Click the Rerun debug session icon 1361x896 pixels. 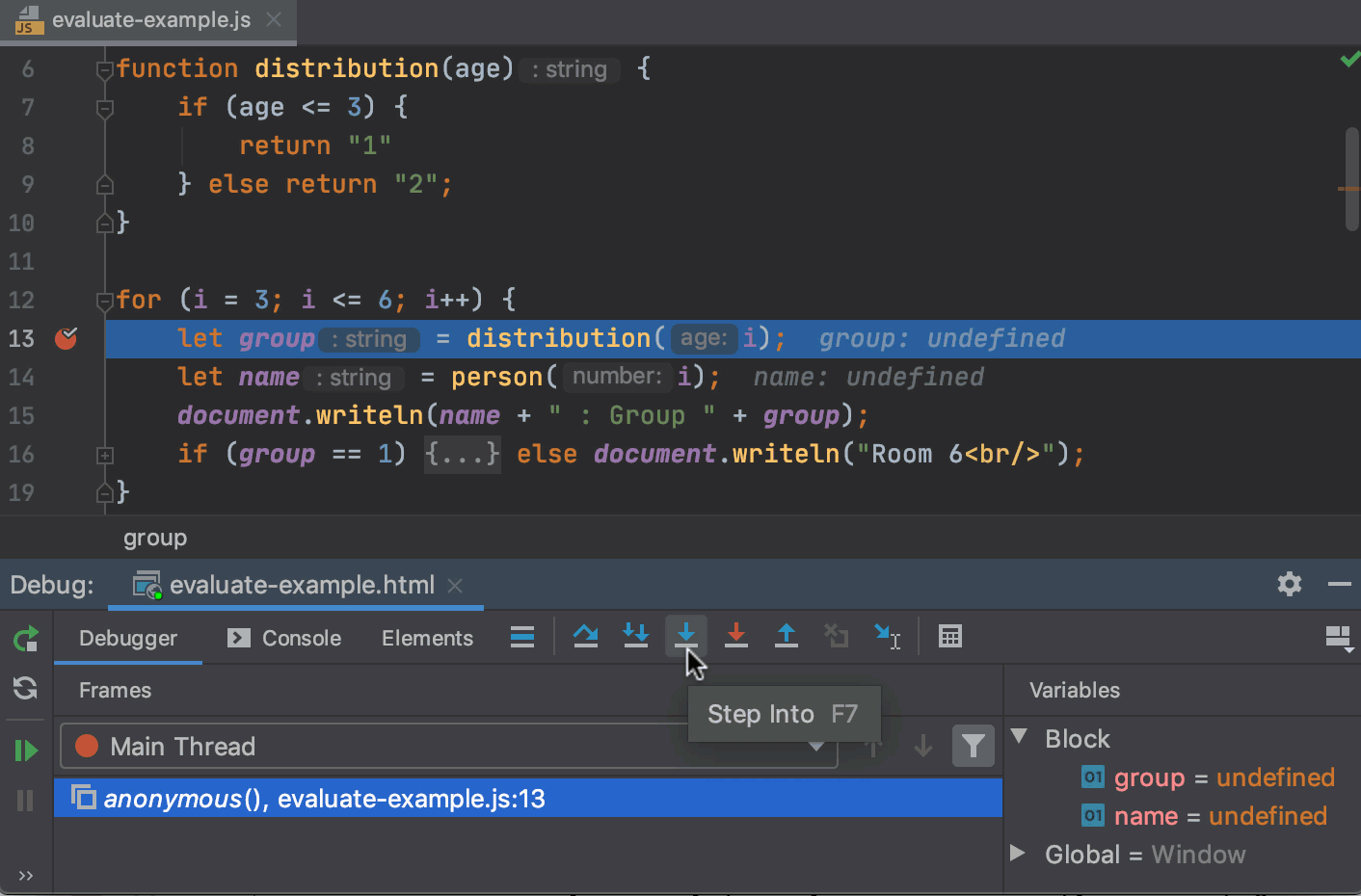(26, 638)
